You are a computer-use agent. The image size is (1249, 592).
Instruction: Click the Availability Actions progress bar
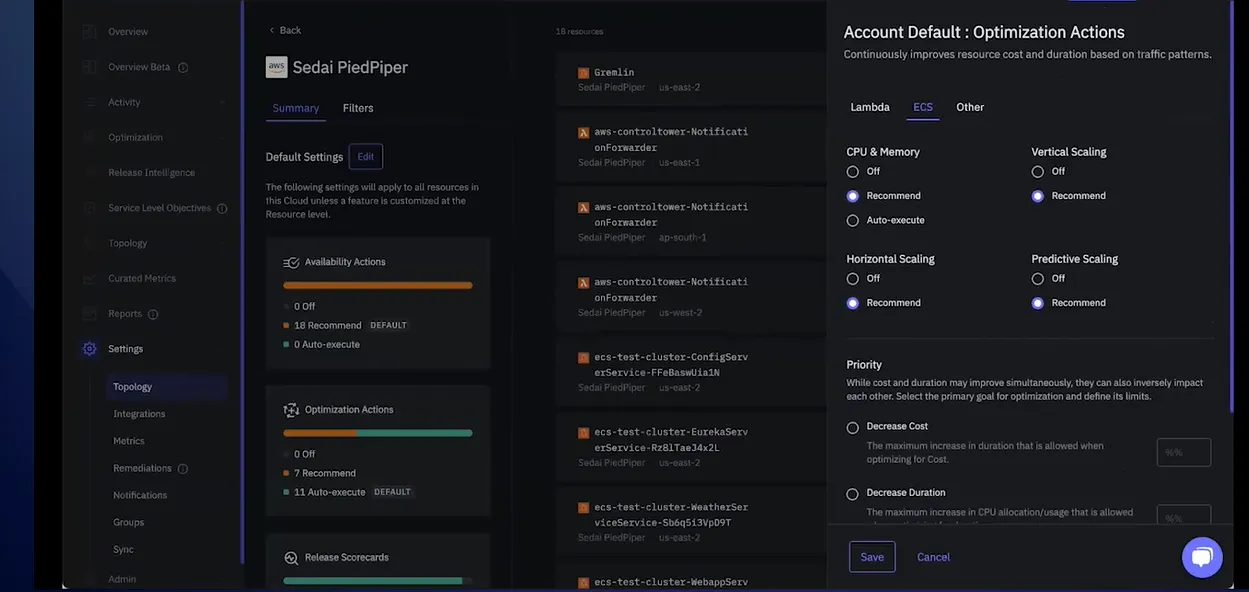pyautogui.click(x=378, y=285)
